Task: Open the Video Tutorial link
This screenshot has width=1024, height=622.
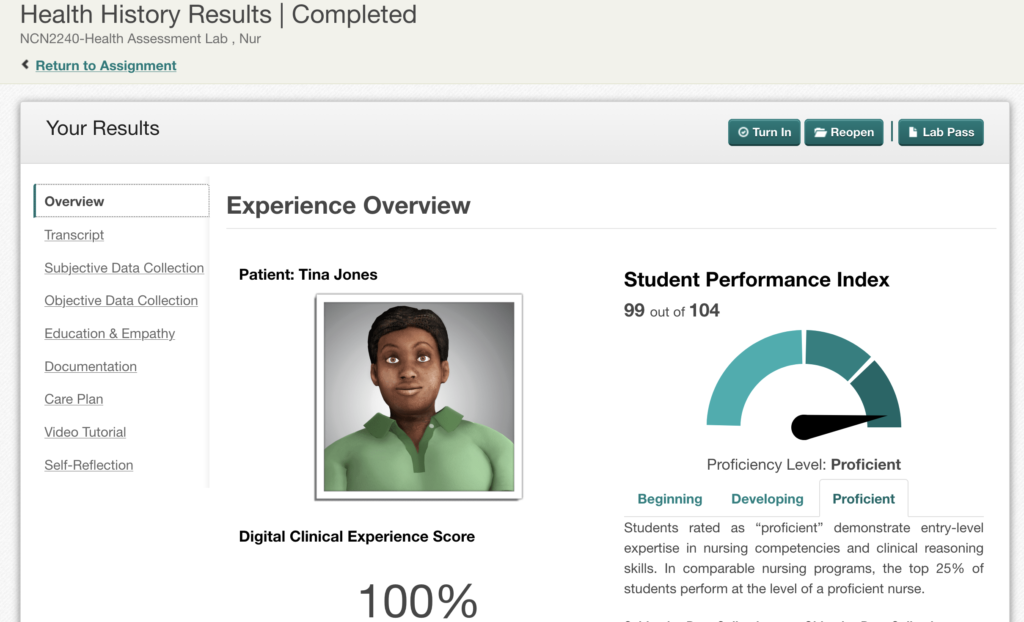Action: point(85,432)
